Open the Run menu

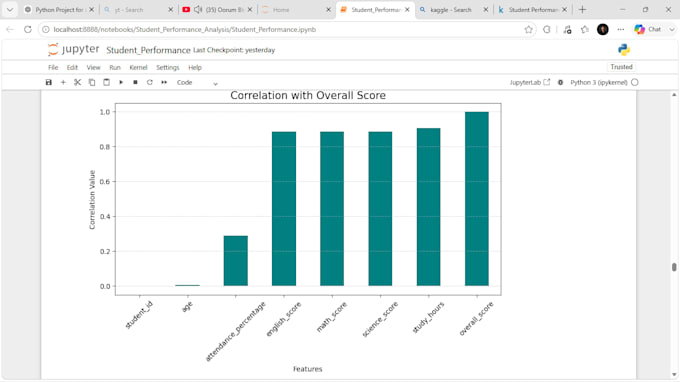click(x=115, y=68)
